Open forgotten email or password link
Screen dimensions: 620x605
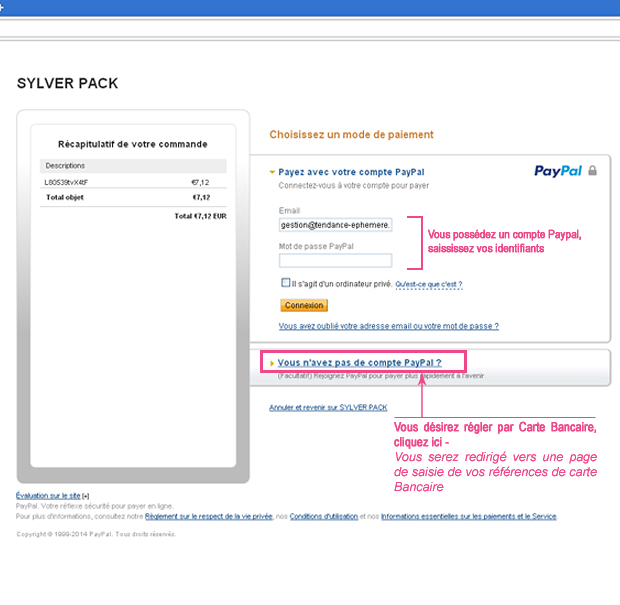389,326
